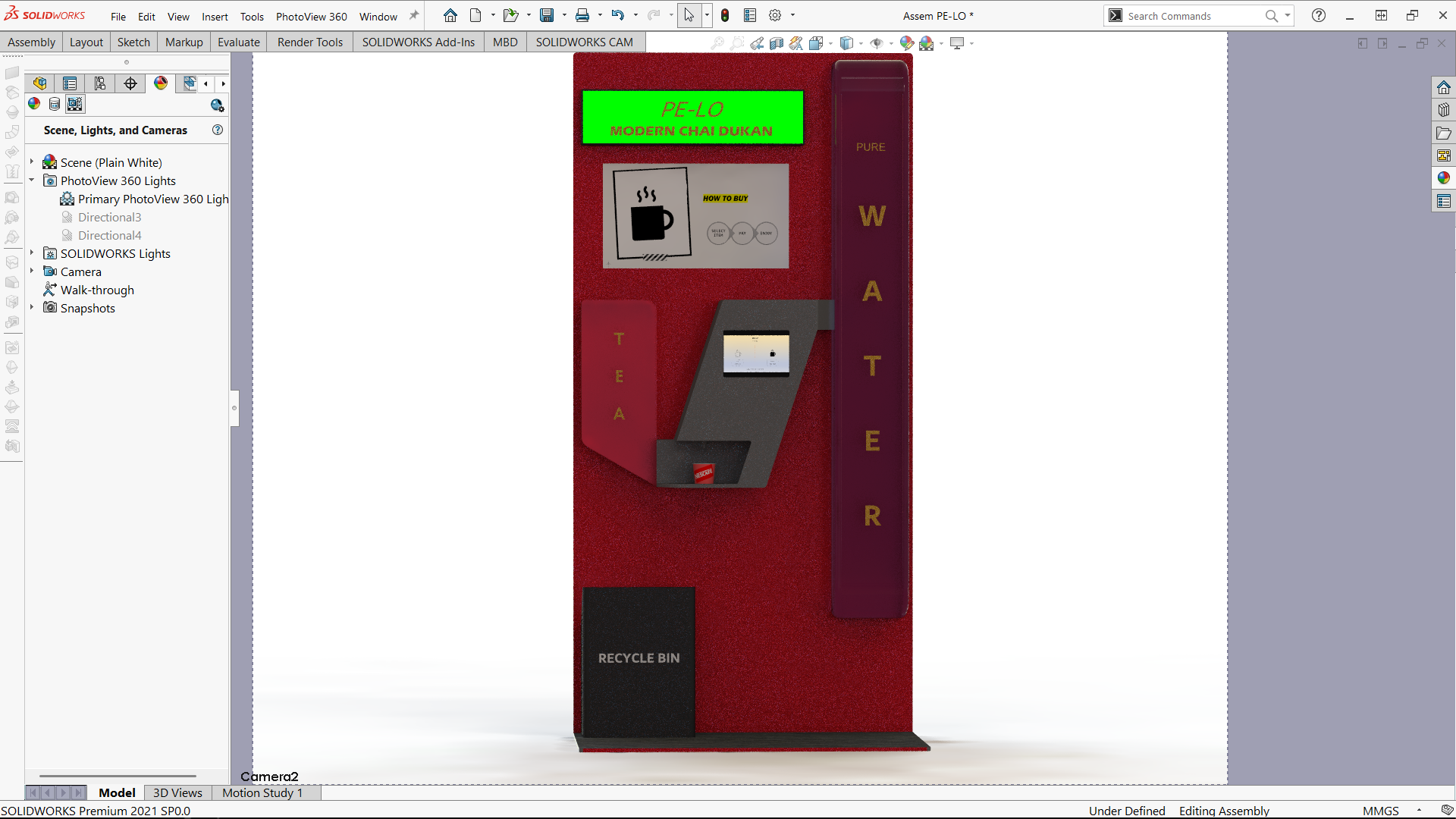Toggle the Directional3 light on
The height and width of the screenshot is (819, 1456).
109,218
